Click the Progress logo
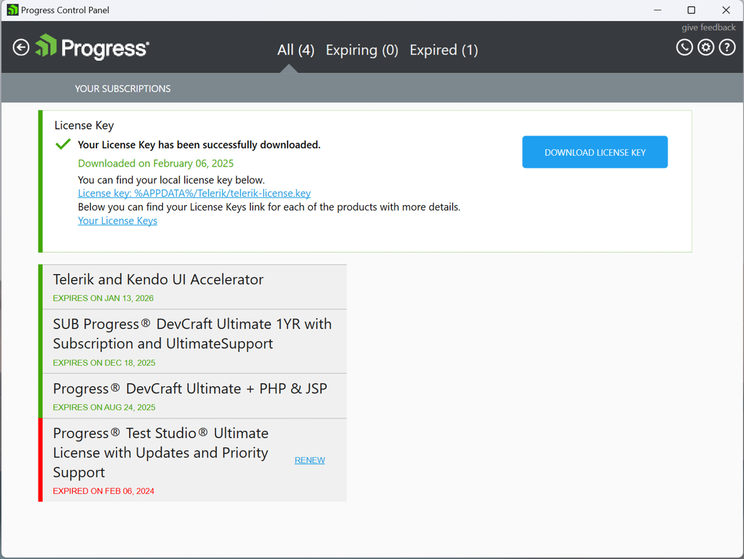This screenshot has height=559, width=744. coord(93,47)
